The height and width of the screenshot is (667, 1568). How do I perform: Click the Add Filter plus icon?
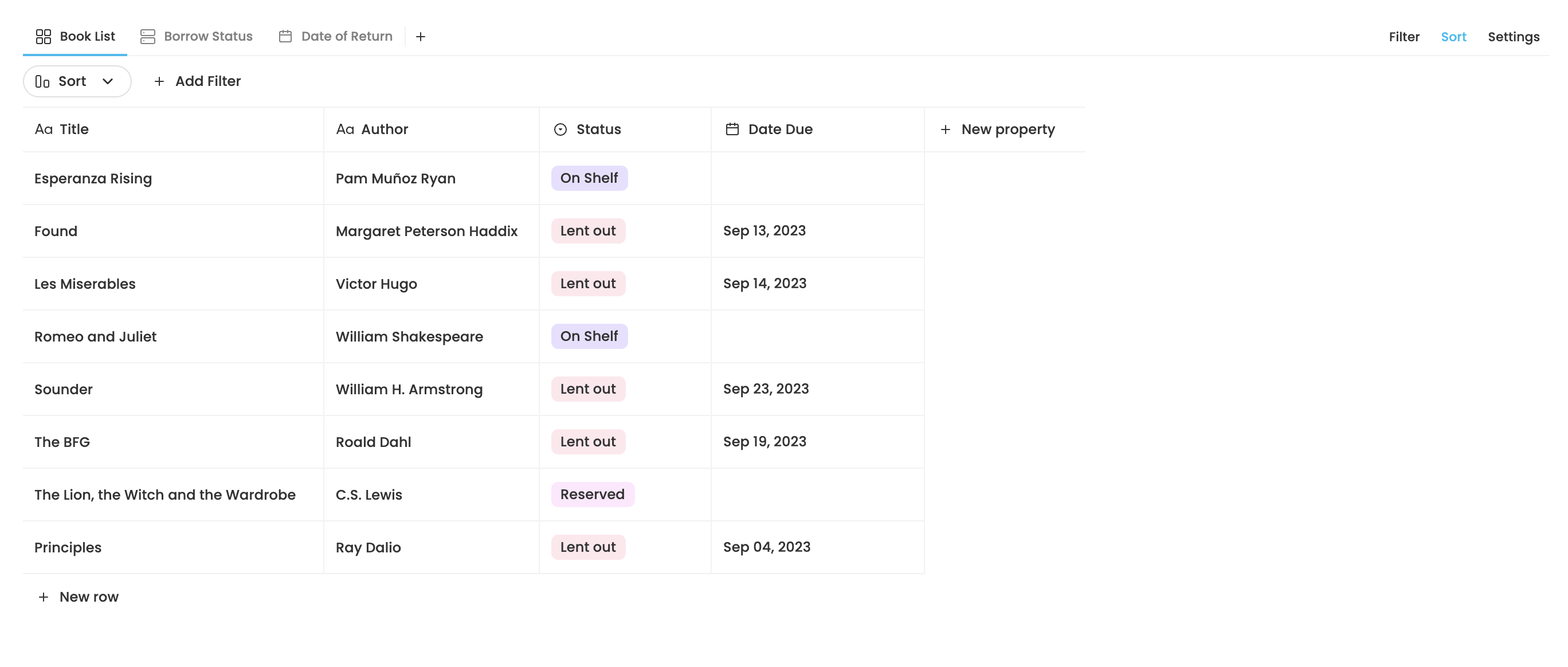pyautogui.click(x=159, y=81)
